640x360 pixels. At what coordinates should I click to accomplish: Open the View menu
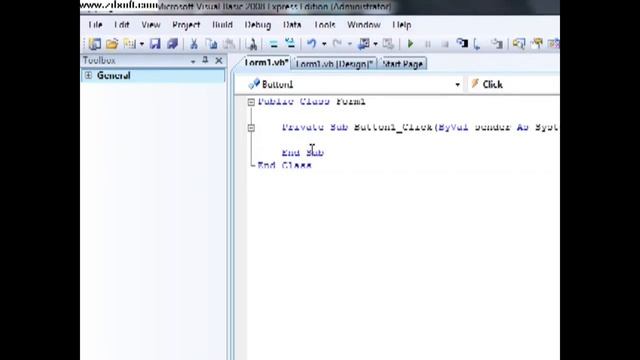click(x=151, y=25)
